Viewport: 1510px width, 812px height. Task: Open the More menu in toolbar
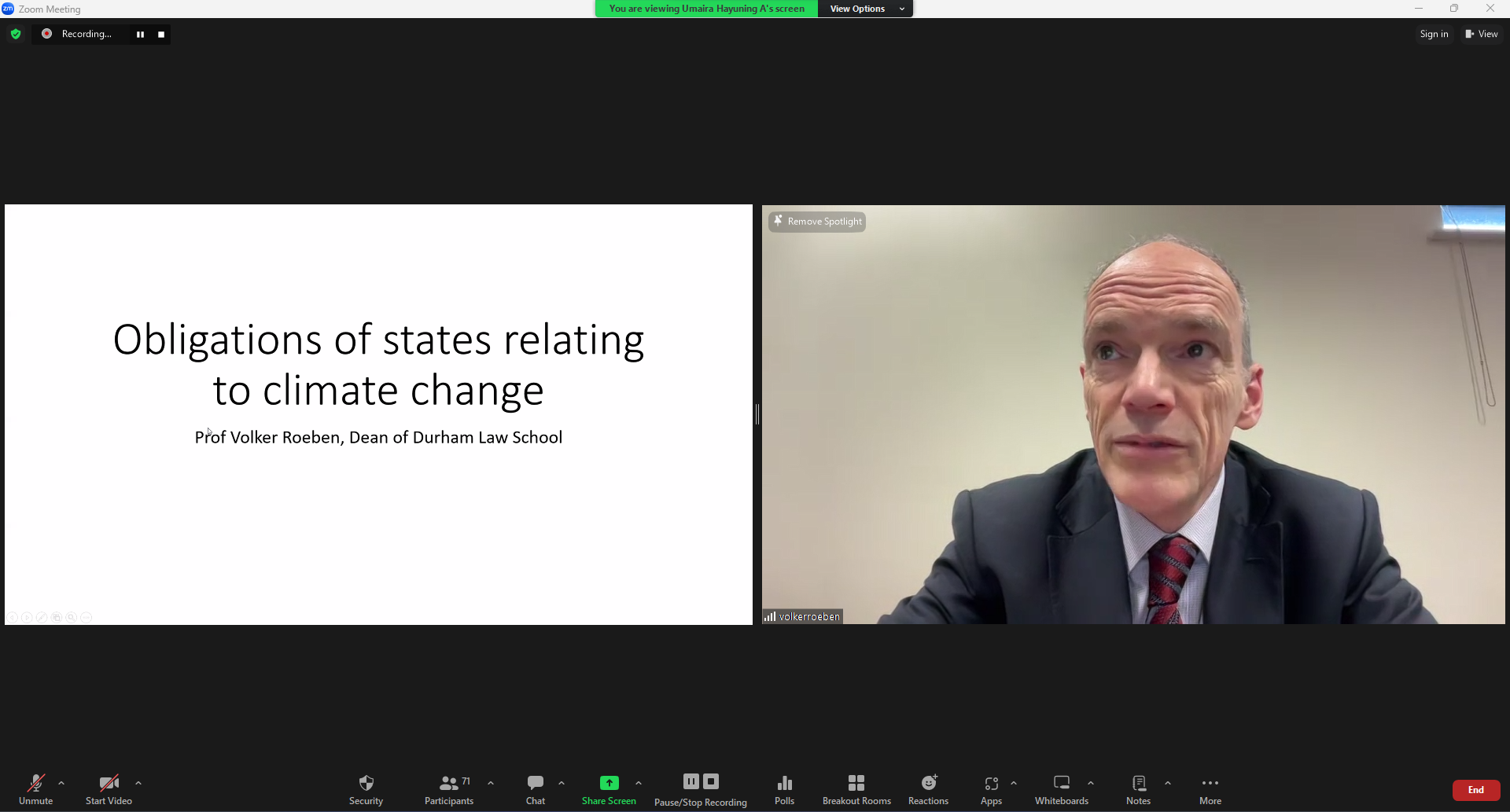[x=1210, y=789]
